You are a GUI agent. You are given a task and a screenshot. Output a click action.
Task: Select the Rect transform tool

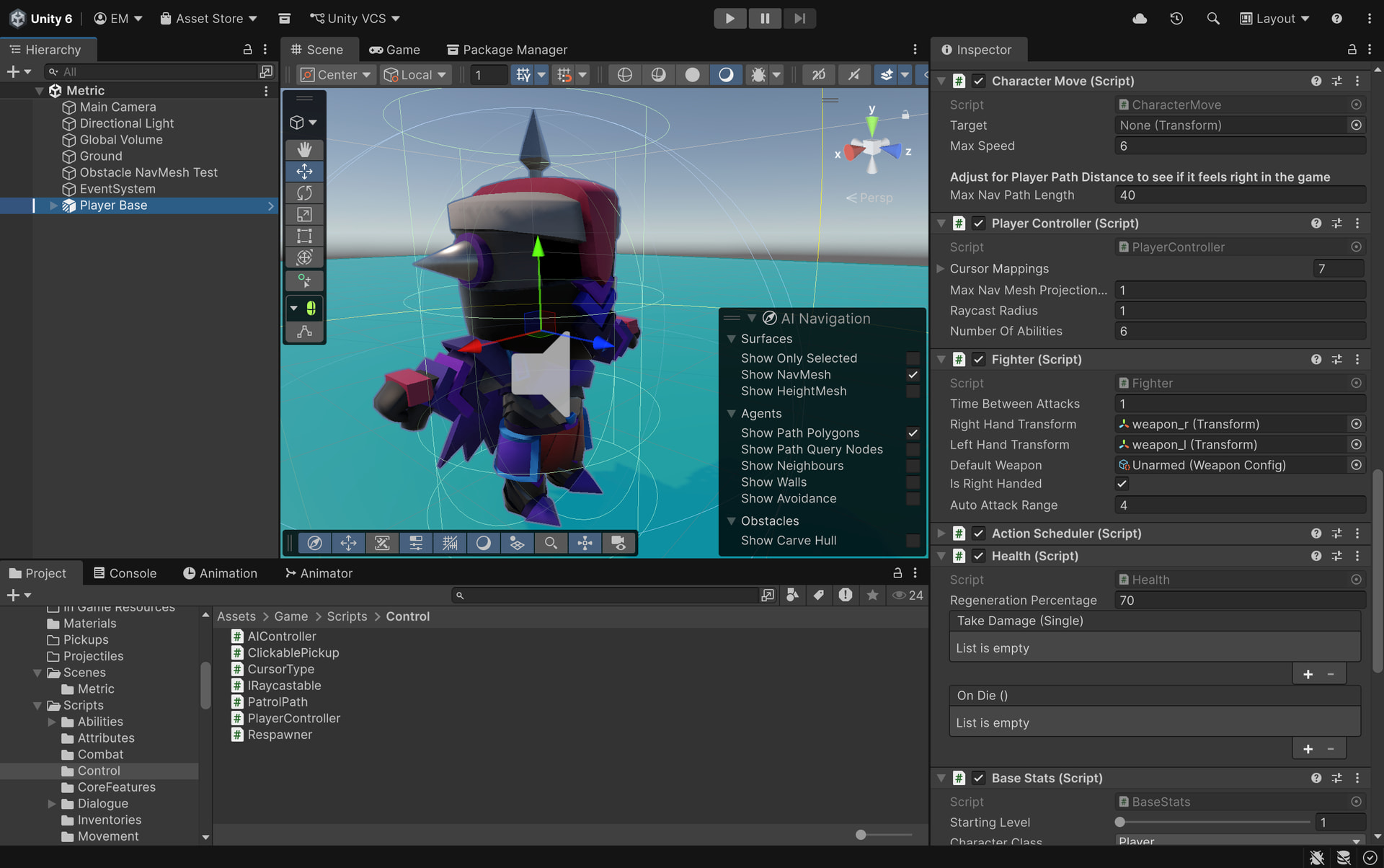304,236
